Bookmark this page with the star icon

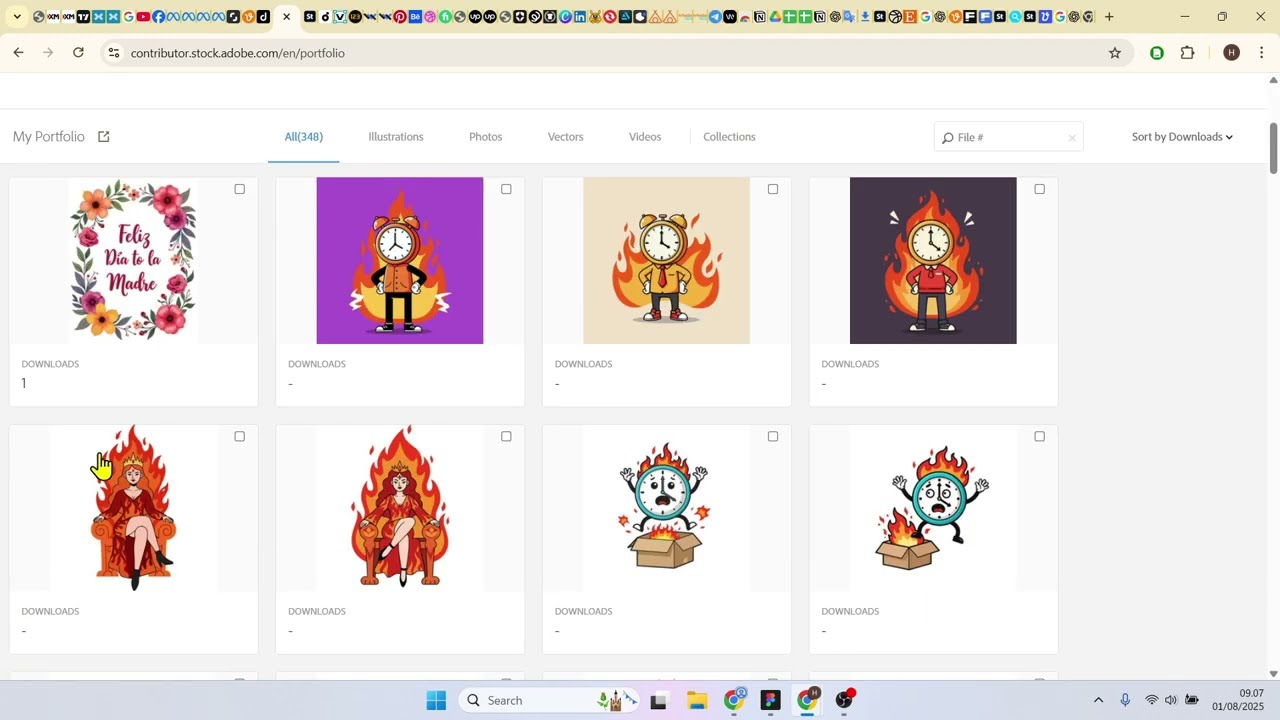pyautogui.click(x=1115, y=53)
